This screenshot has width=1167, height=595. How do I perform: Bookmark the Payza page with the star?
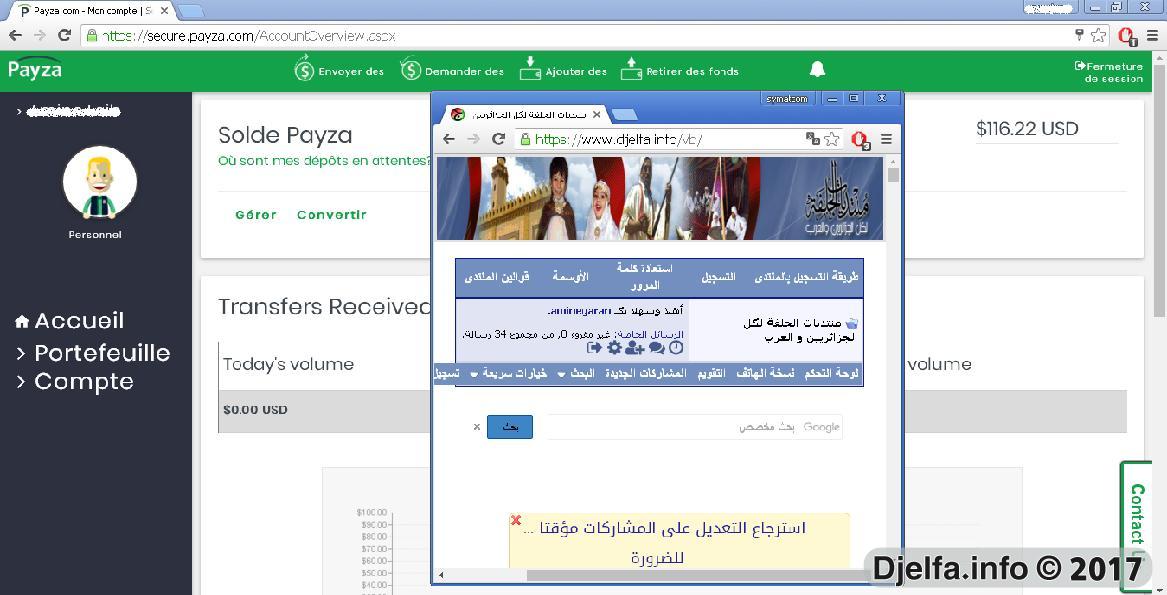pyautogui.click(x=1099, y=35)
